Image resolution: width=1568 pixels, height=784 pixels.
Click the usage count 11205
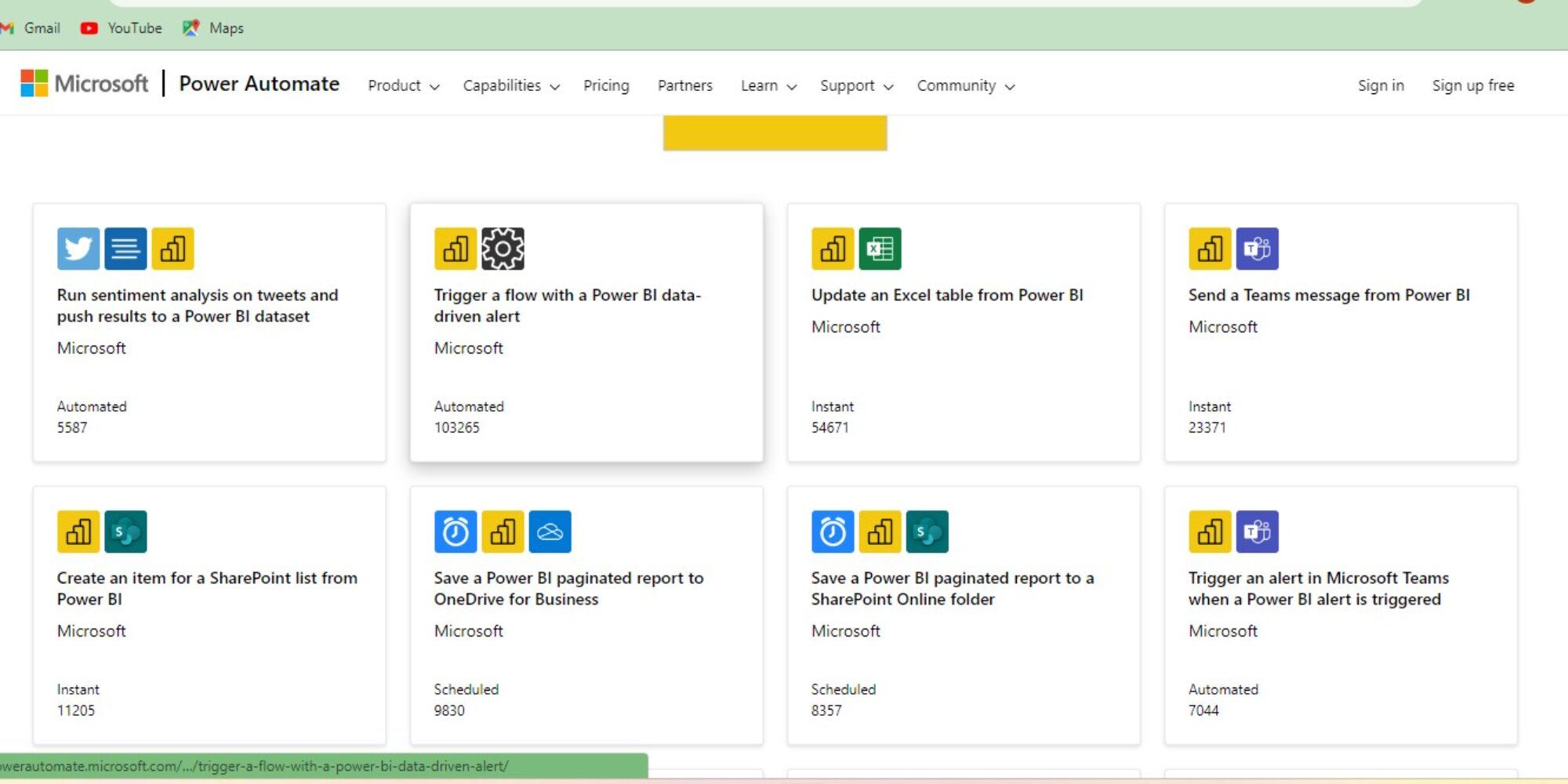pos(76,711)
